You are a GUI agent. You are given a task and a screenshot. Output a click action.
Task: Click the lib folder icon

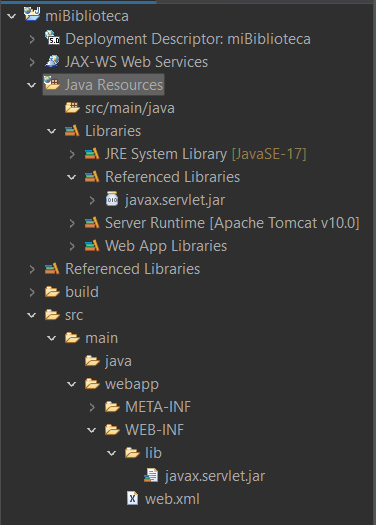132,453
